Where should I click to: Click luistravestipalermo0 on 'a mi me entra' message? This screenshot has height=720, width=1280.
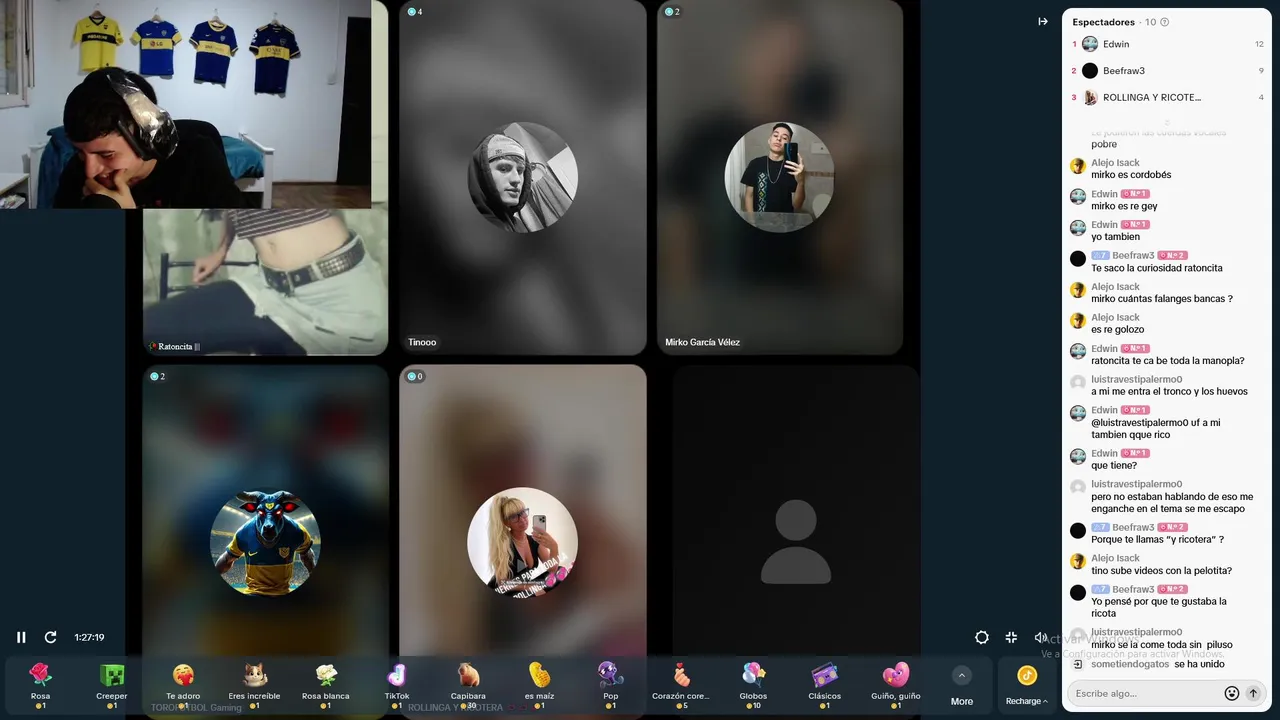(x=1137, y=380)
